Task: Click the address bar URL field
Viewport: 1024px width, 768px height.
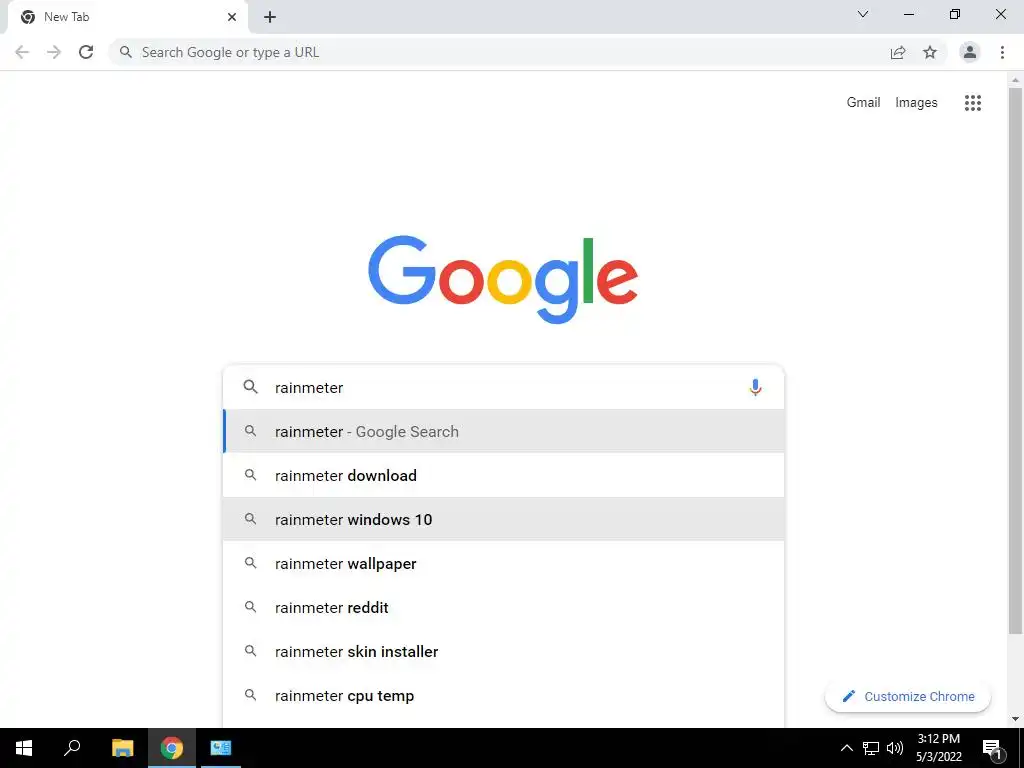Action: 496,52
